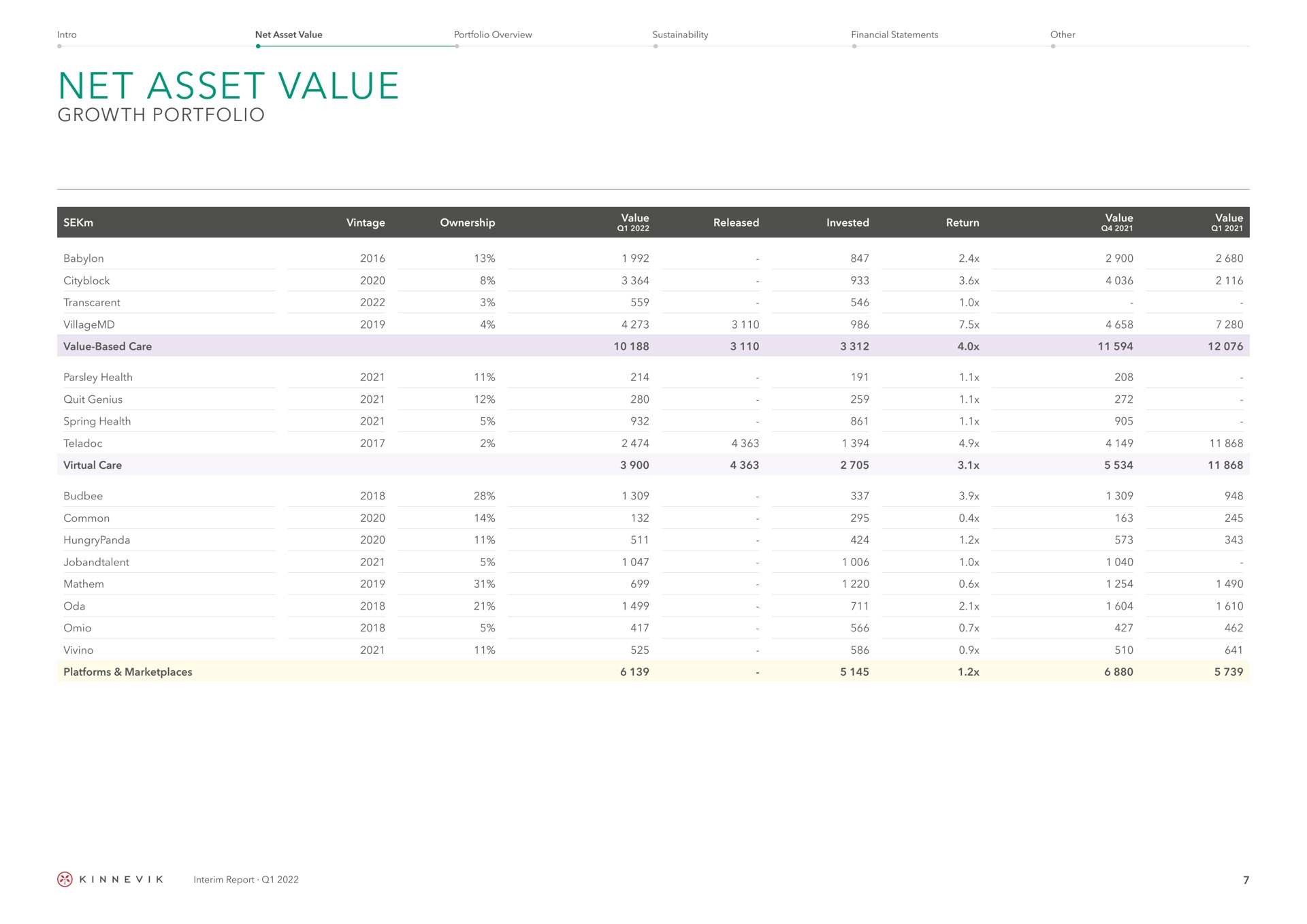Select the HungryPanda row label
Screen dimensions: 1307x924
click(97, 540)
